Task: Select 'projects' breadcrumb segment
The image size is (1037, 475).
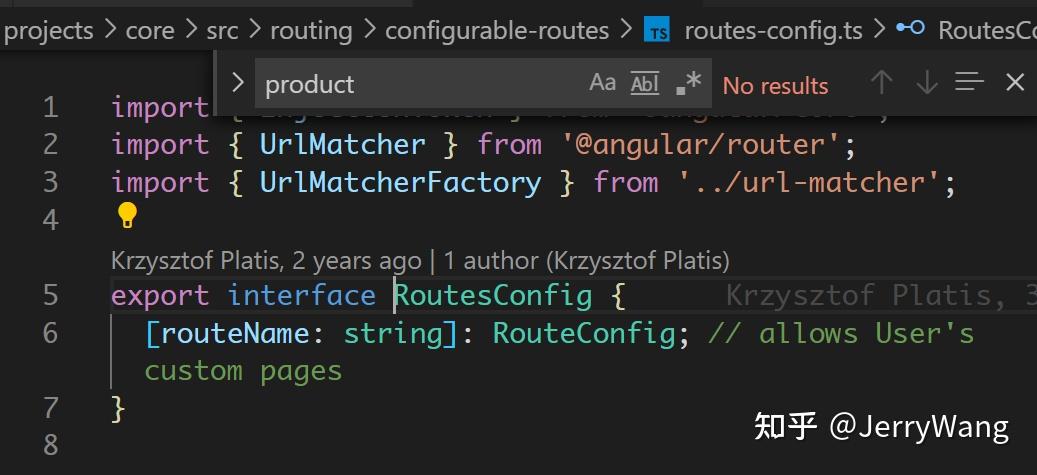Action: [48, 30]
